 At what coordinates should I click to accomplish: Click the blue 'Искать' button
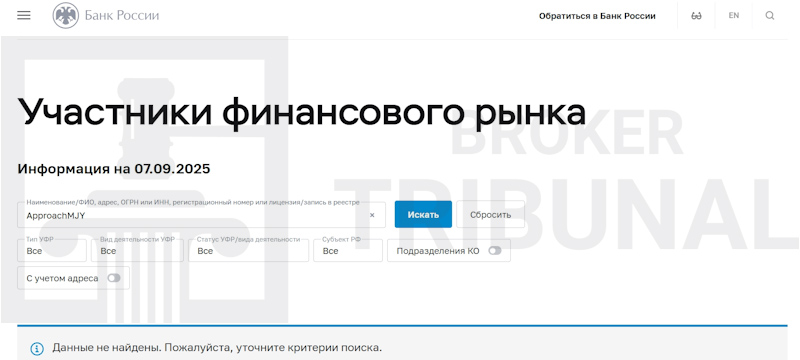[x=423, y=214]
